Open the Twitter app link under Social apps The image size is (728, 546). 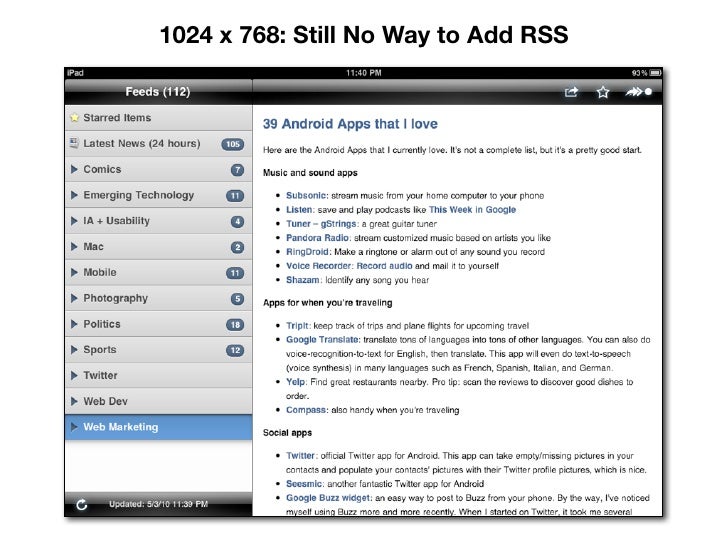(x=300, y=456)
